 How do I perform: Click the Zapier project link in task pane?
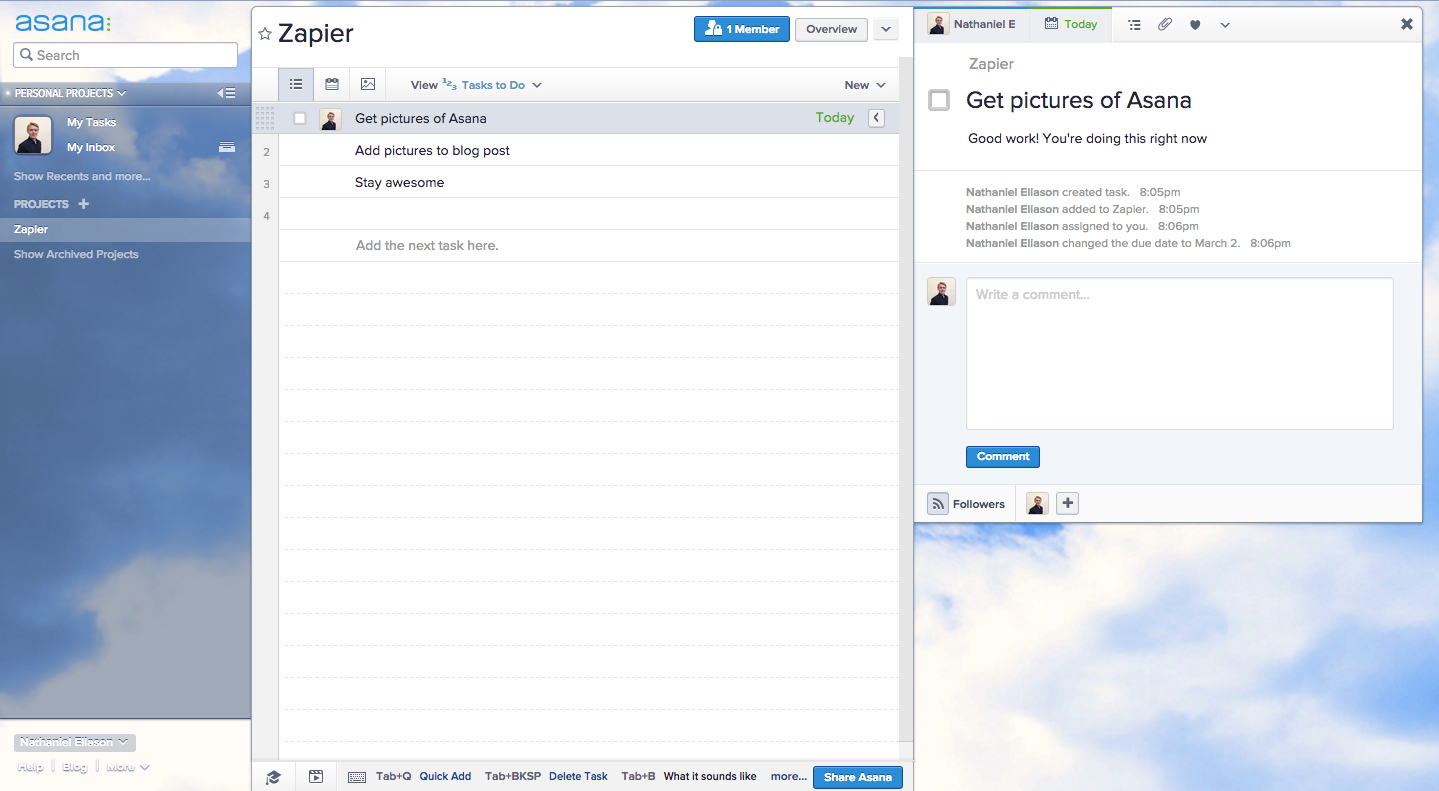991,64
